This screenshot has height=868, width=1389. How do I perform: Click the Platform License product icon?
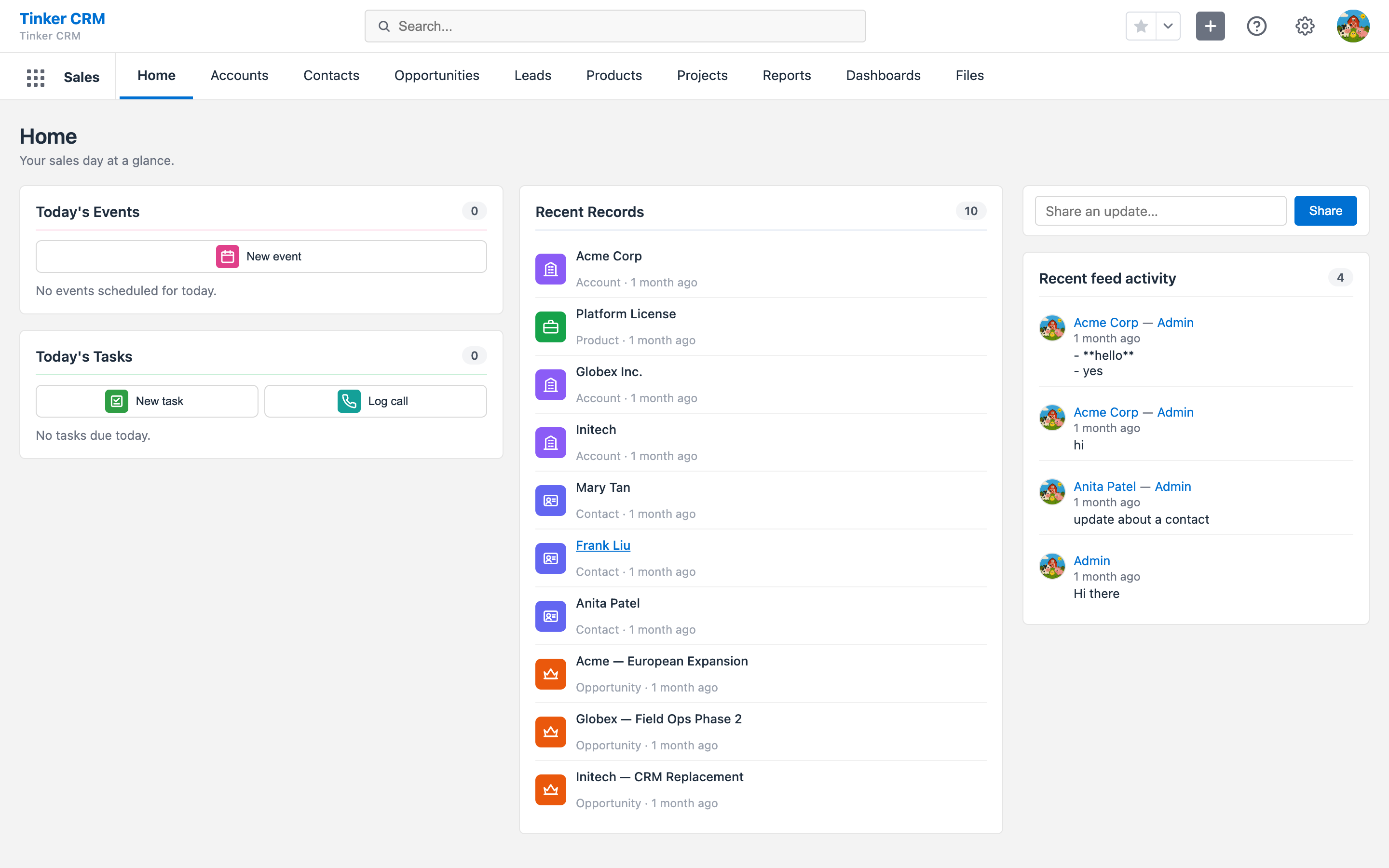(x=550, y=327)
